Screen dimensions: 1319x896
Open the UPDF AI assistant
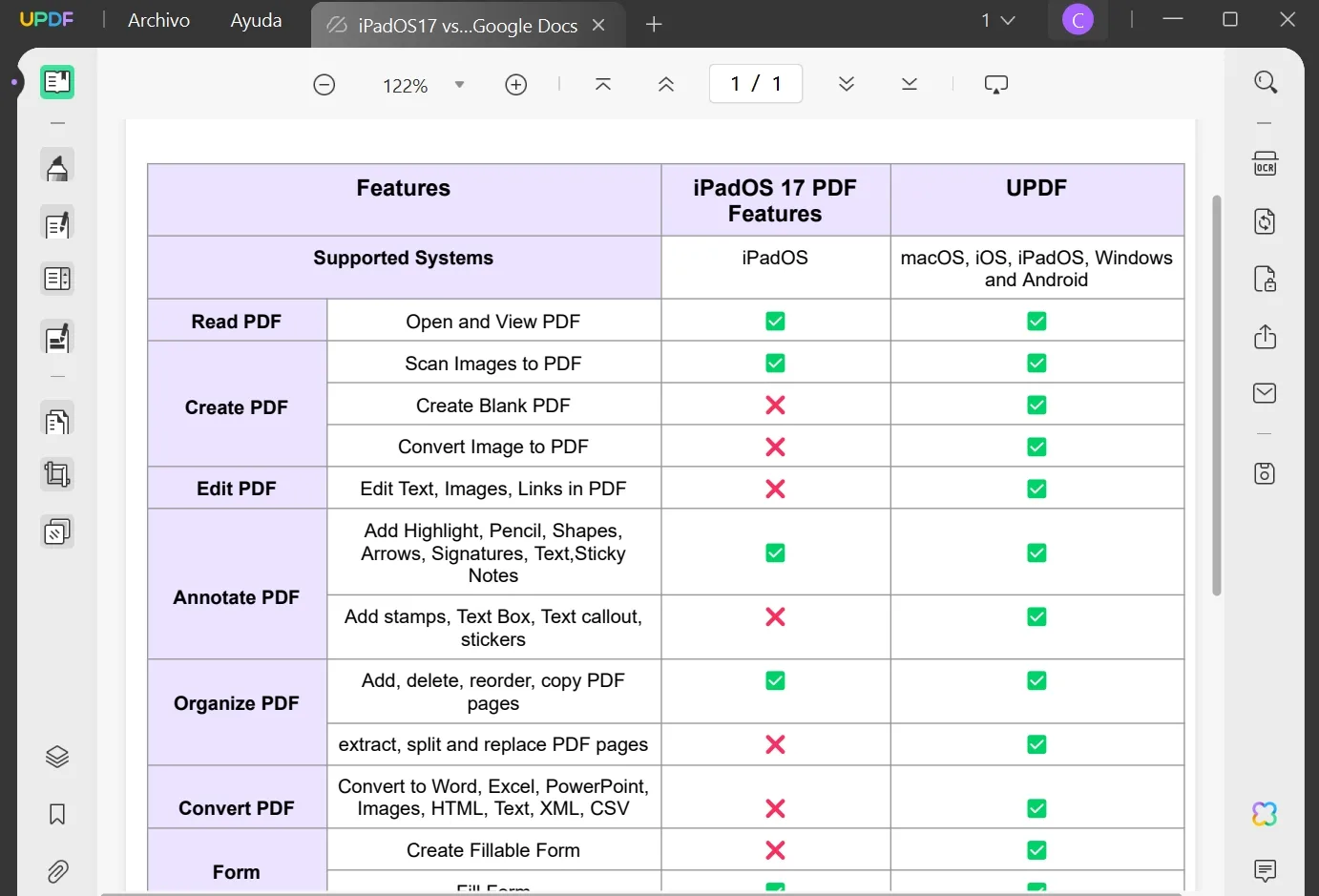click(1266, 814)
